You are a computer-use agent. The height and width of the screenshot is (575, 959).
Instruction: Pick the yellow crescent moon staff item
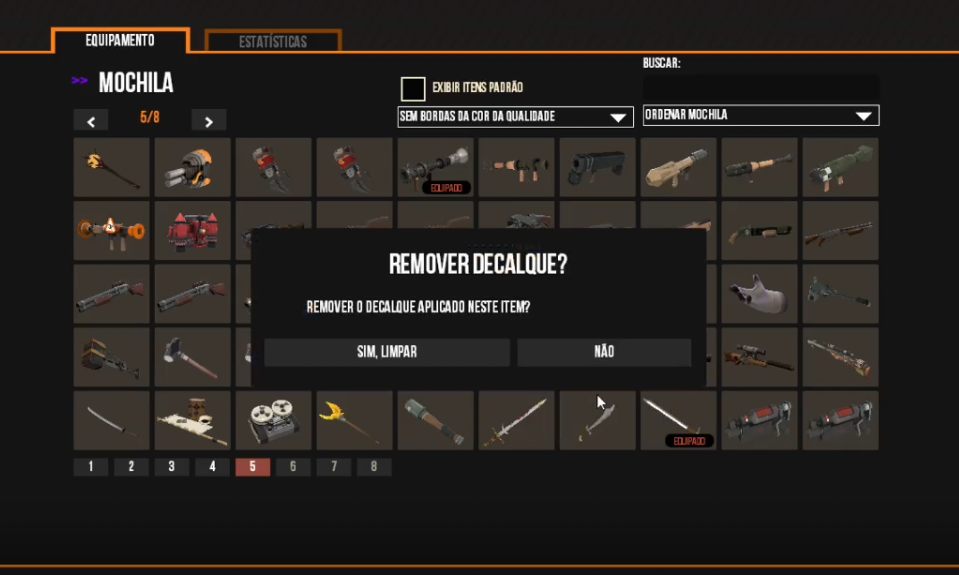pyautogui.click(x=354, y=420)
